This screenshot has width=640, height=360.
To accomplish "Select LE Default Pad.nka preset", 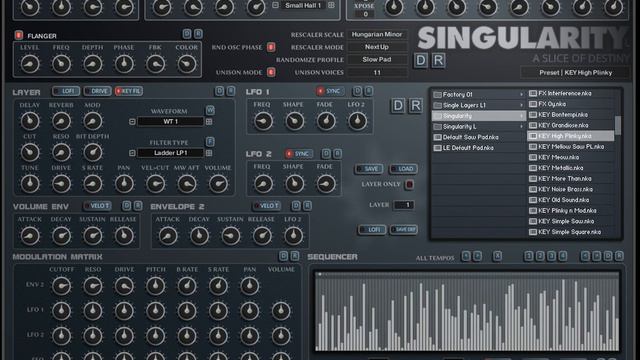I will pos(479,148).
